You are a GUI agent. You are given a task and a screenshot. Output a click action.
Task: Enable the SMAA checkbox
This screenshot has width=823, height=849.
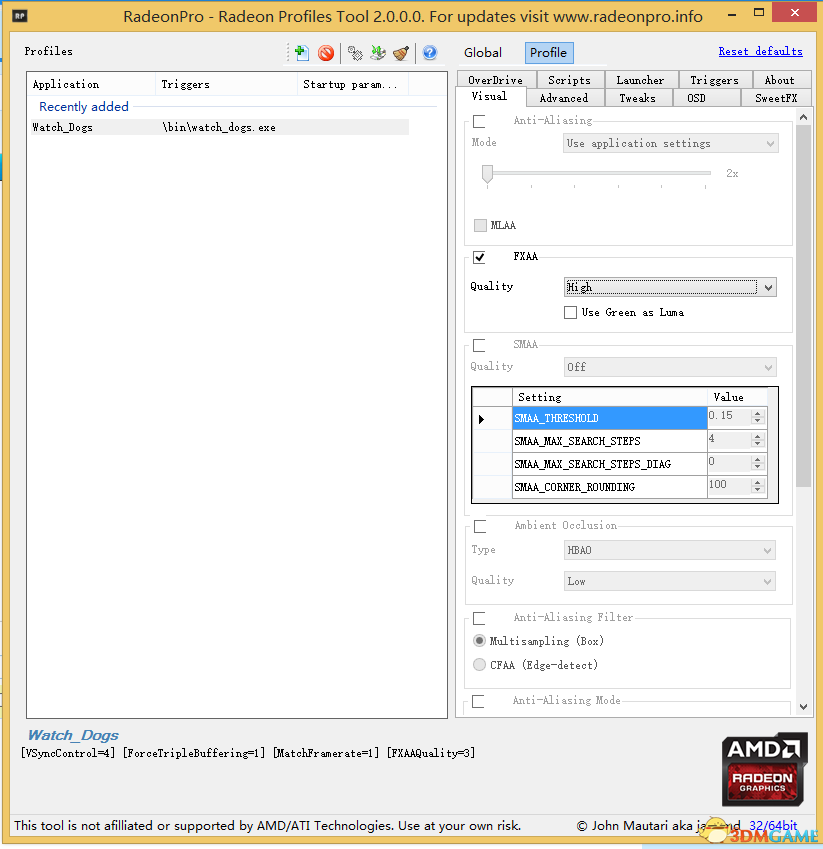click(480, 345)
